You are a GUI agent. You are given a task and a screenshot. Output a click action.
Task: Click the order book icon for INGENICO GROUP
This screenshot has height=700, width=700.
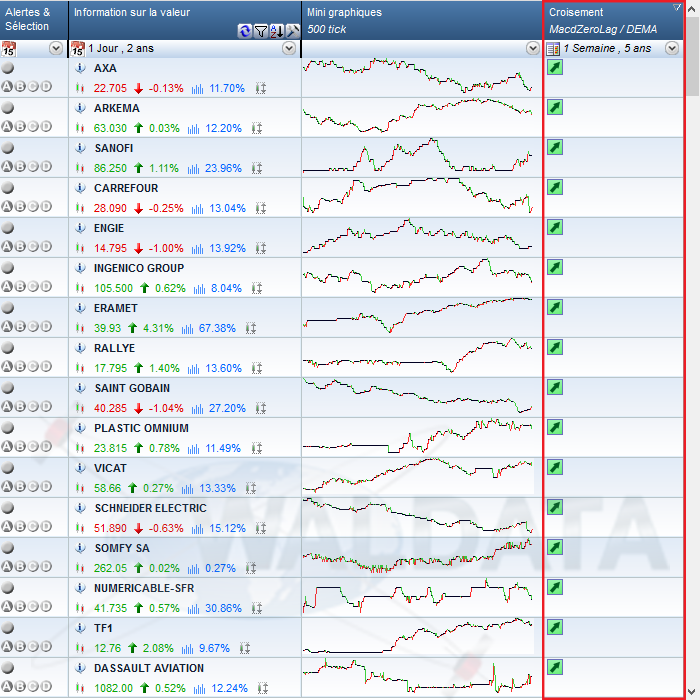(x=257, y=288)
